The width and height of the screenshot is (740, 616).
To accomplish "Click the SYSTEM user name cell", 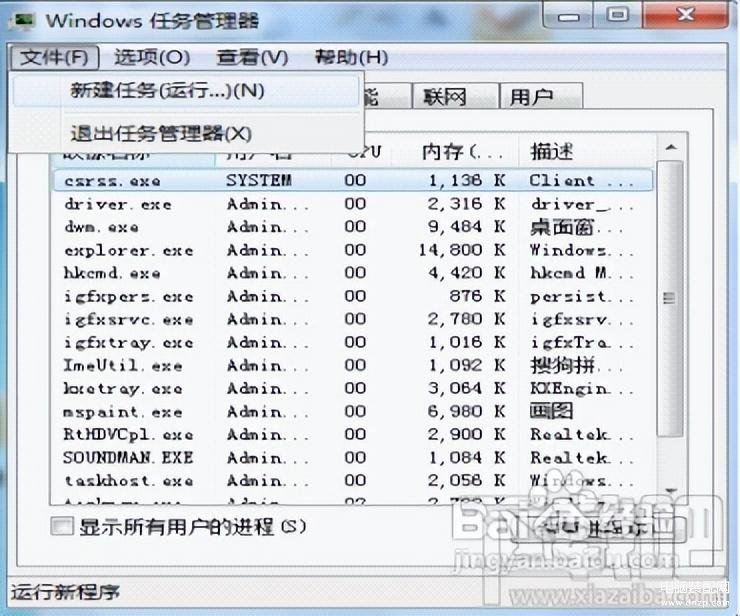I will [259, 180].
